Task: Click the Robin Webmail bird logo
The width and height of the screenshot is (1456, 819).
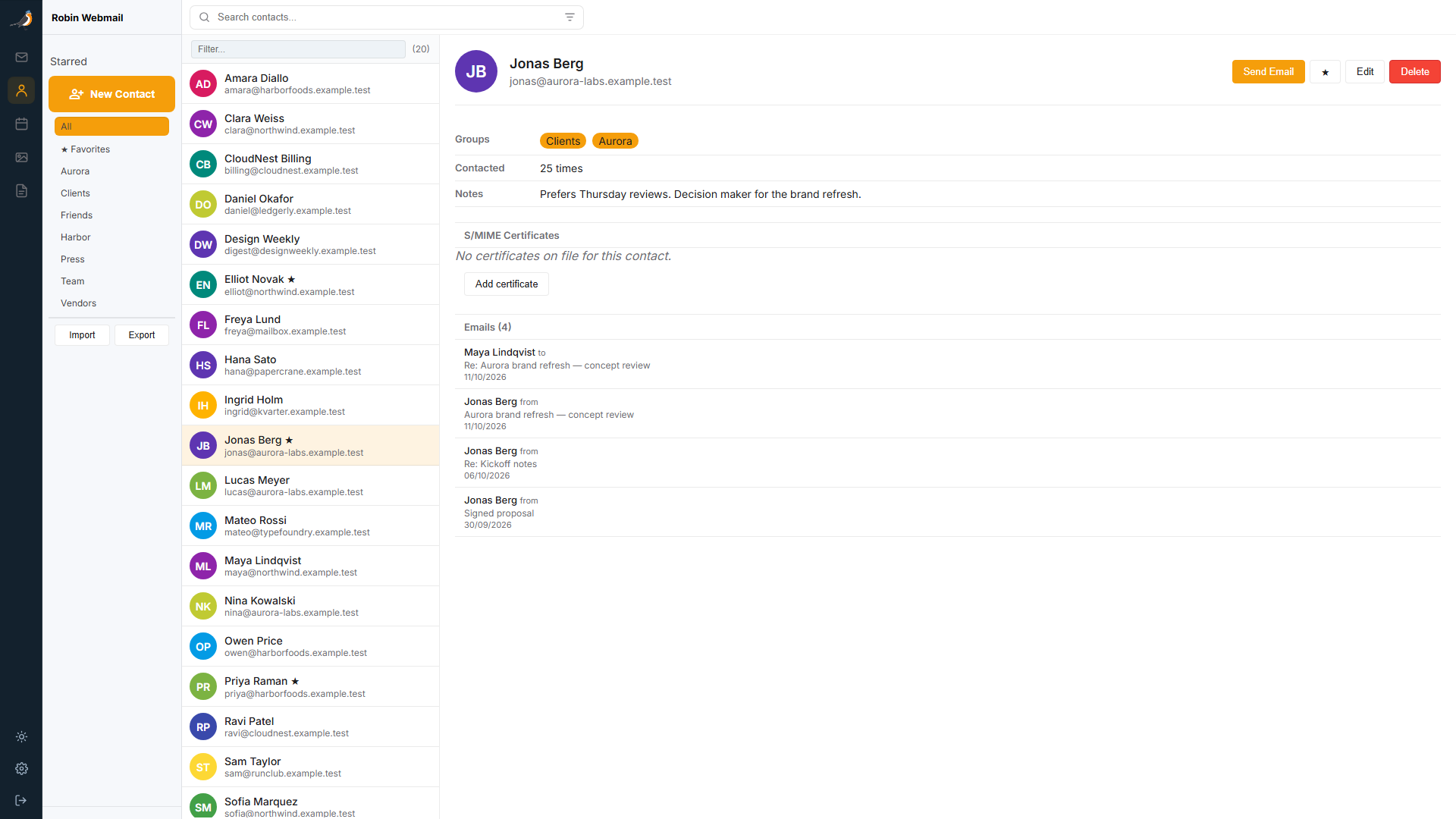Action: click(x=21, y=18)
